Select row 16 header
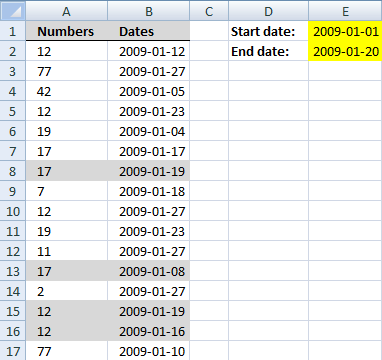 [13, 331]
